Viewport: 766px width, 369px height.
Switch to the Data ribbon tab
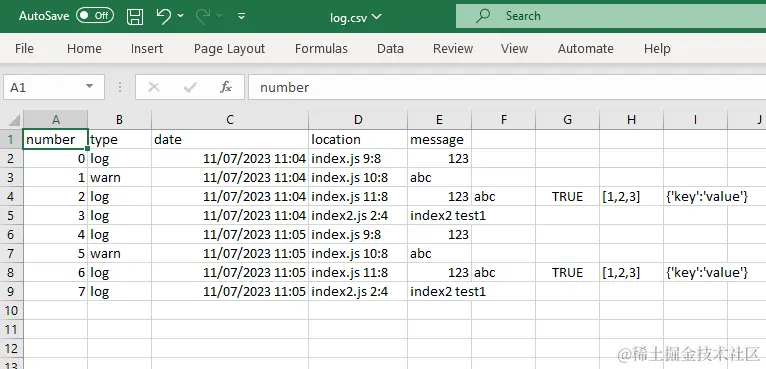coord(390,48)
